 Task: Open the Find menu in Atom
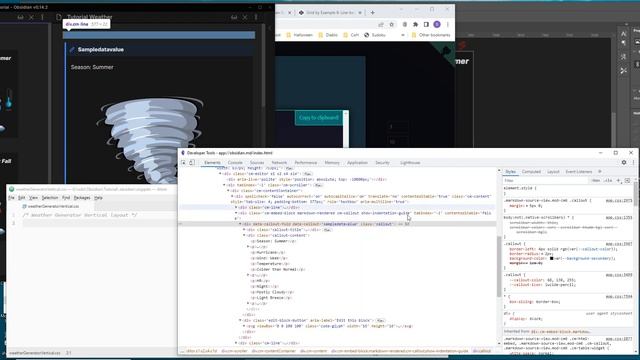[66, 198]
